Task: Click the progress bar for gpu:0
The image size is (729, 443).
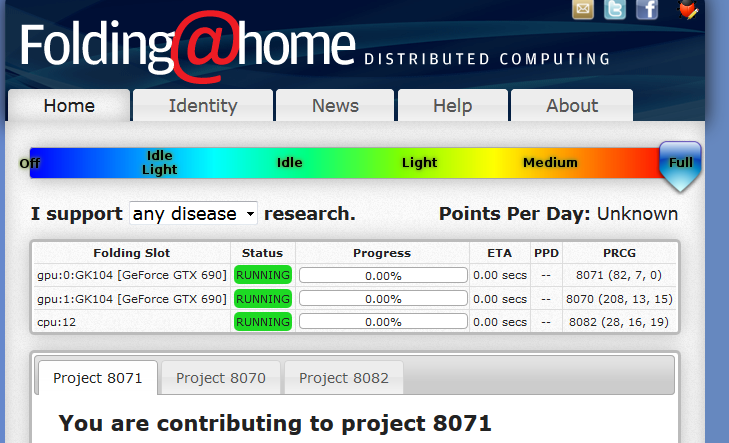Action: click(x=383, y=275)
